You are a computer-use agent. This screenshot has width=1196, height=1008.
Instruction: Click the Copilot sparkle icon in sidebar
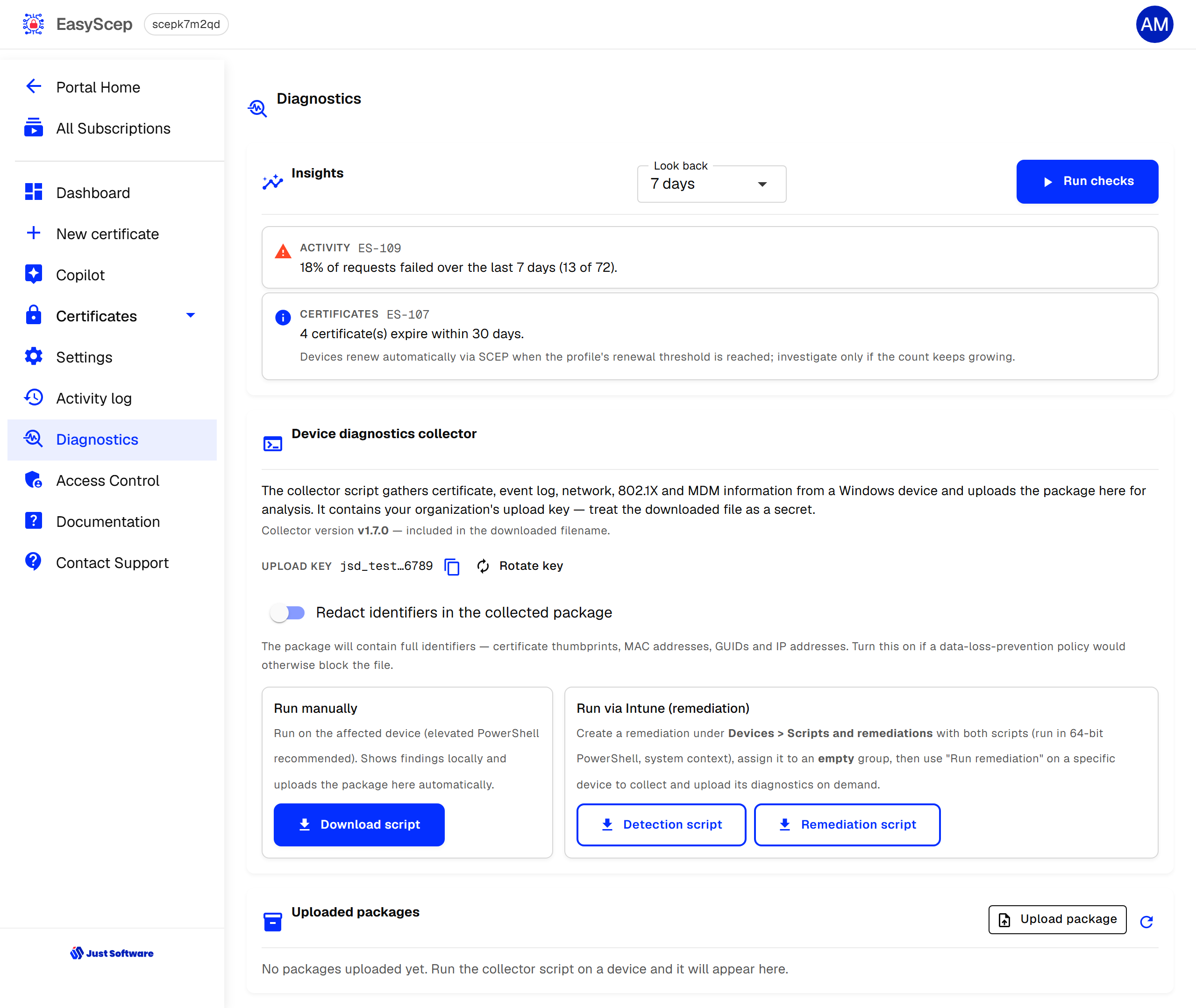click(33, 274)
